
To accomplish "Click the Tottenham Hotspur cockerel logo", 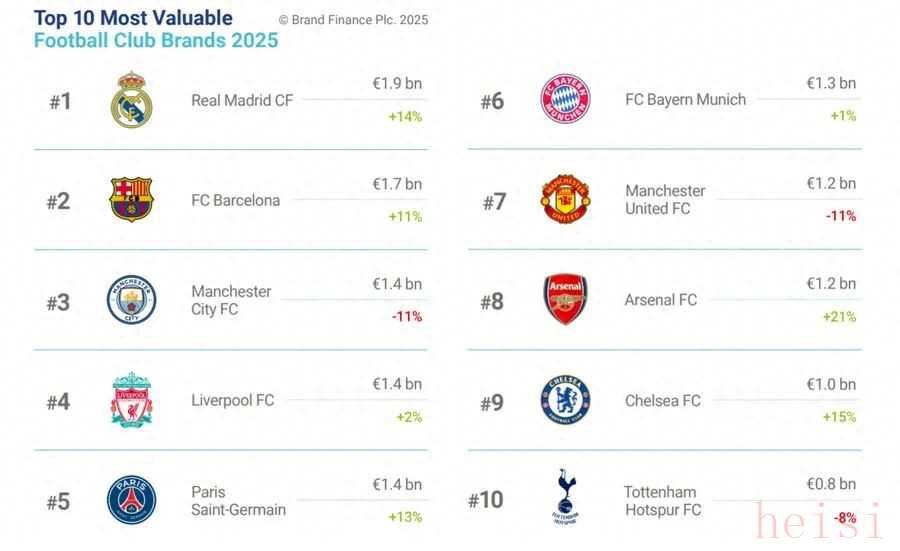I will pyautogui.click(x=565, y=496).
